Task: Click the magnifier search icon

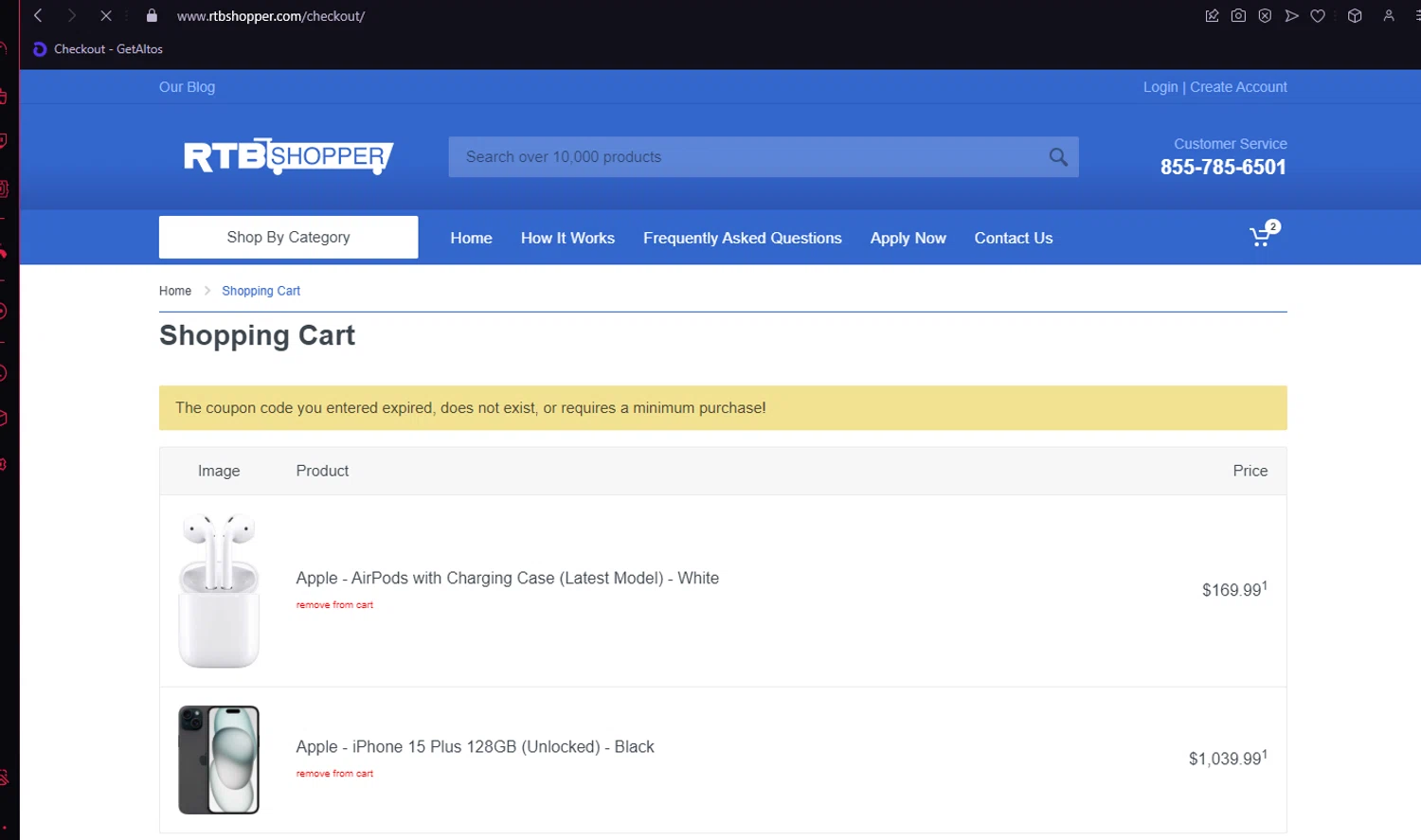Action: pos(1058,157)
